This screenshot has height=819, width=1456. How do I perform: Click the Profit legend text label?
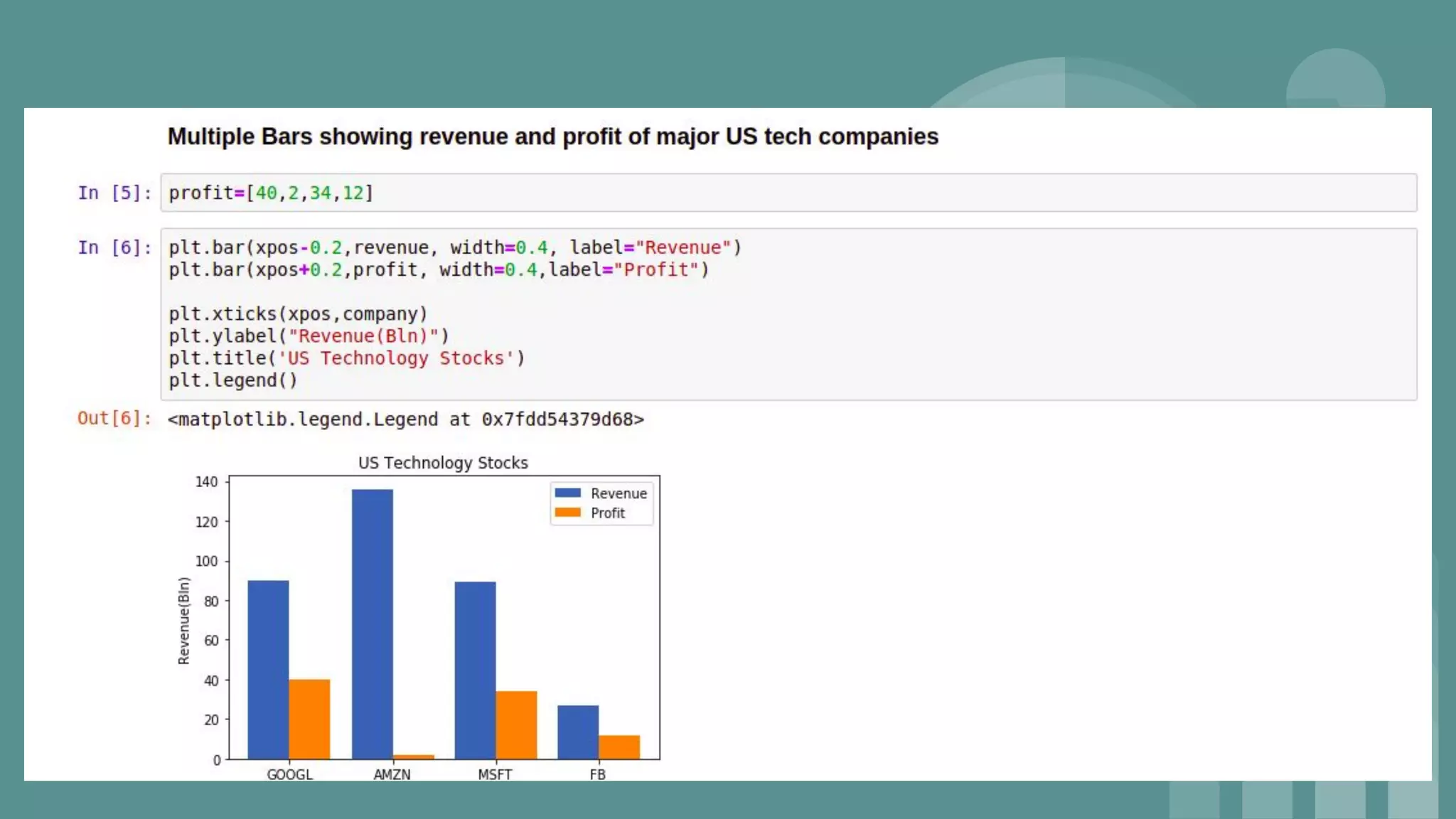(x=607, y=513)
